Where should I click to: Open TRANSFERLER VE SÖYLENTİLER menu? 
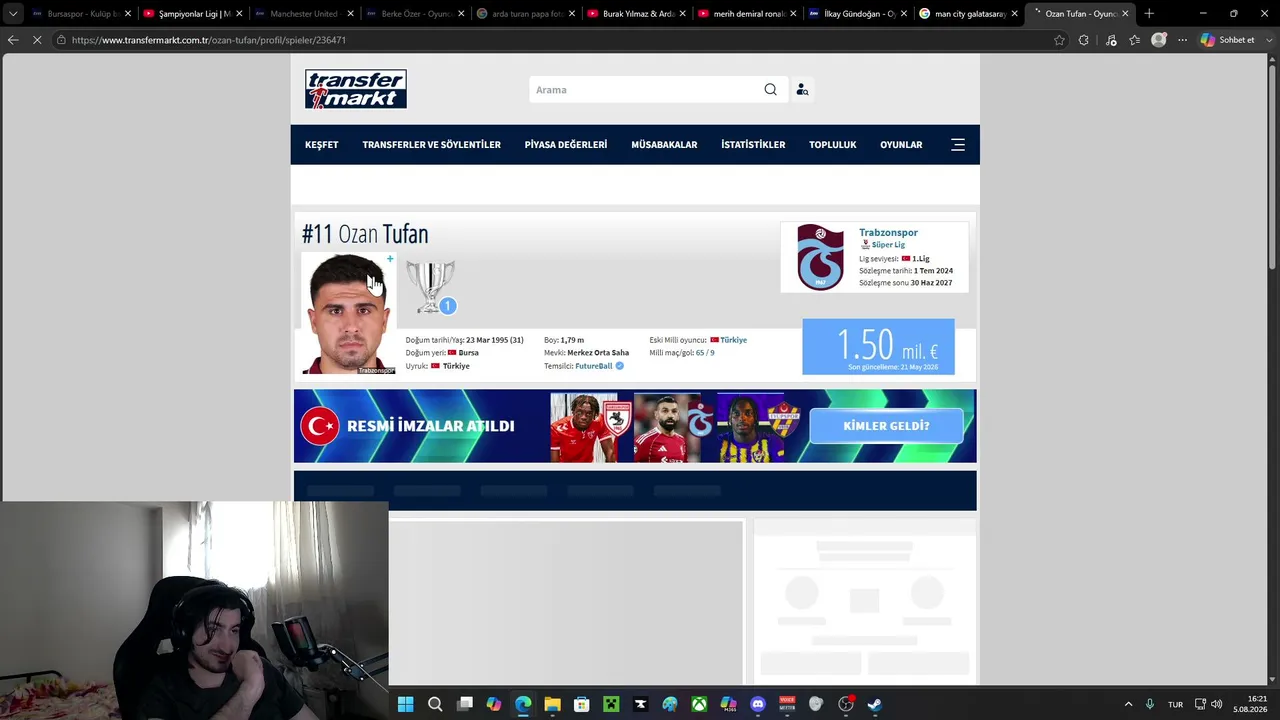[x=432, y=145]
